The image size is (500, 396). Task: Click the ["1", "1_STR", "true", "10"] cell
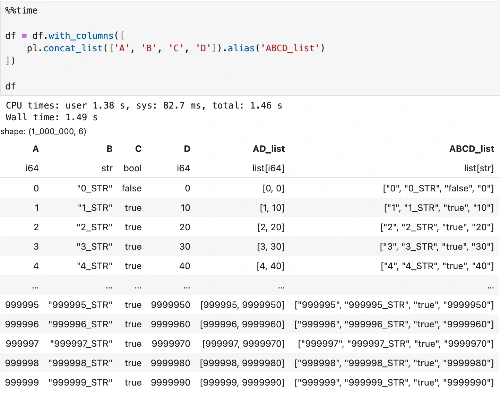coord(439,208)
